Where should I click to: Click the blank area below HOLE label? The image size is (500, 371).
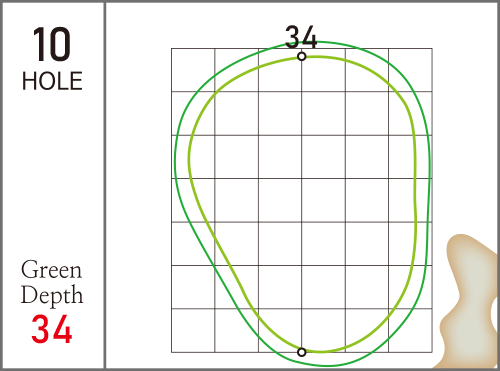pos(52,173)
